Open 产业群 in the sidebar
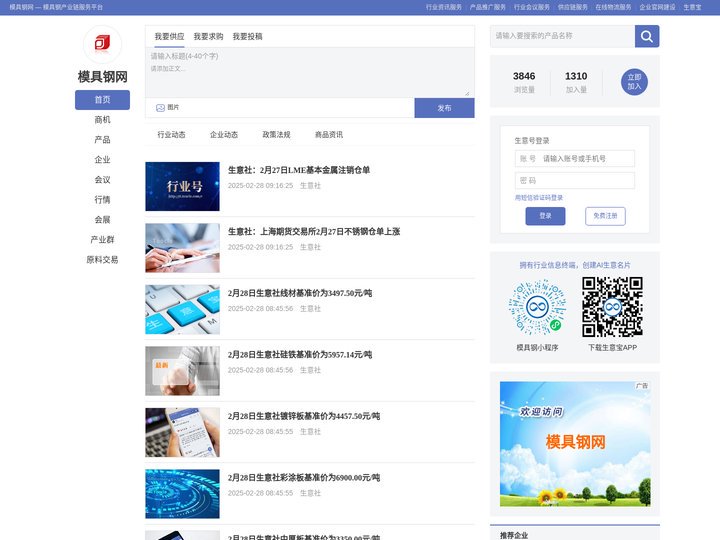 (102, 240)
